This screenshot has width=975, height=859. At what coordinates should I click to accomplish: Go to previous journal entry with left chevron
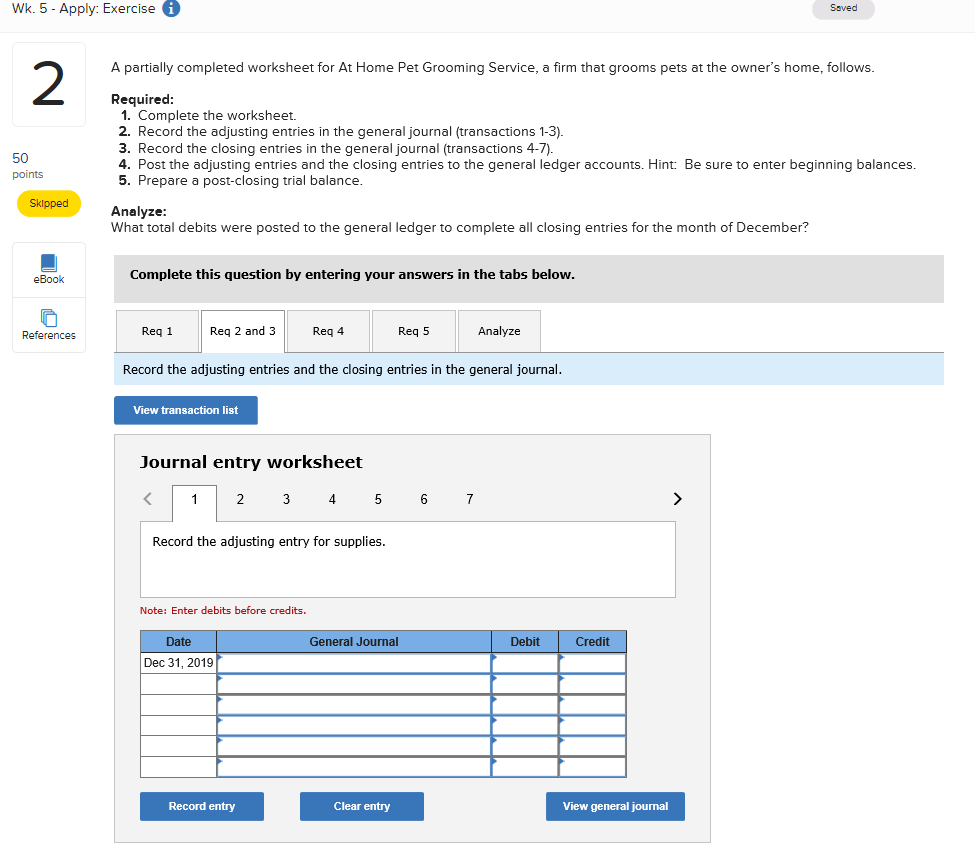pyautogui.click(x=147, y=499)
